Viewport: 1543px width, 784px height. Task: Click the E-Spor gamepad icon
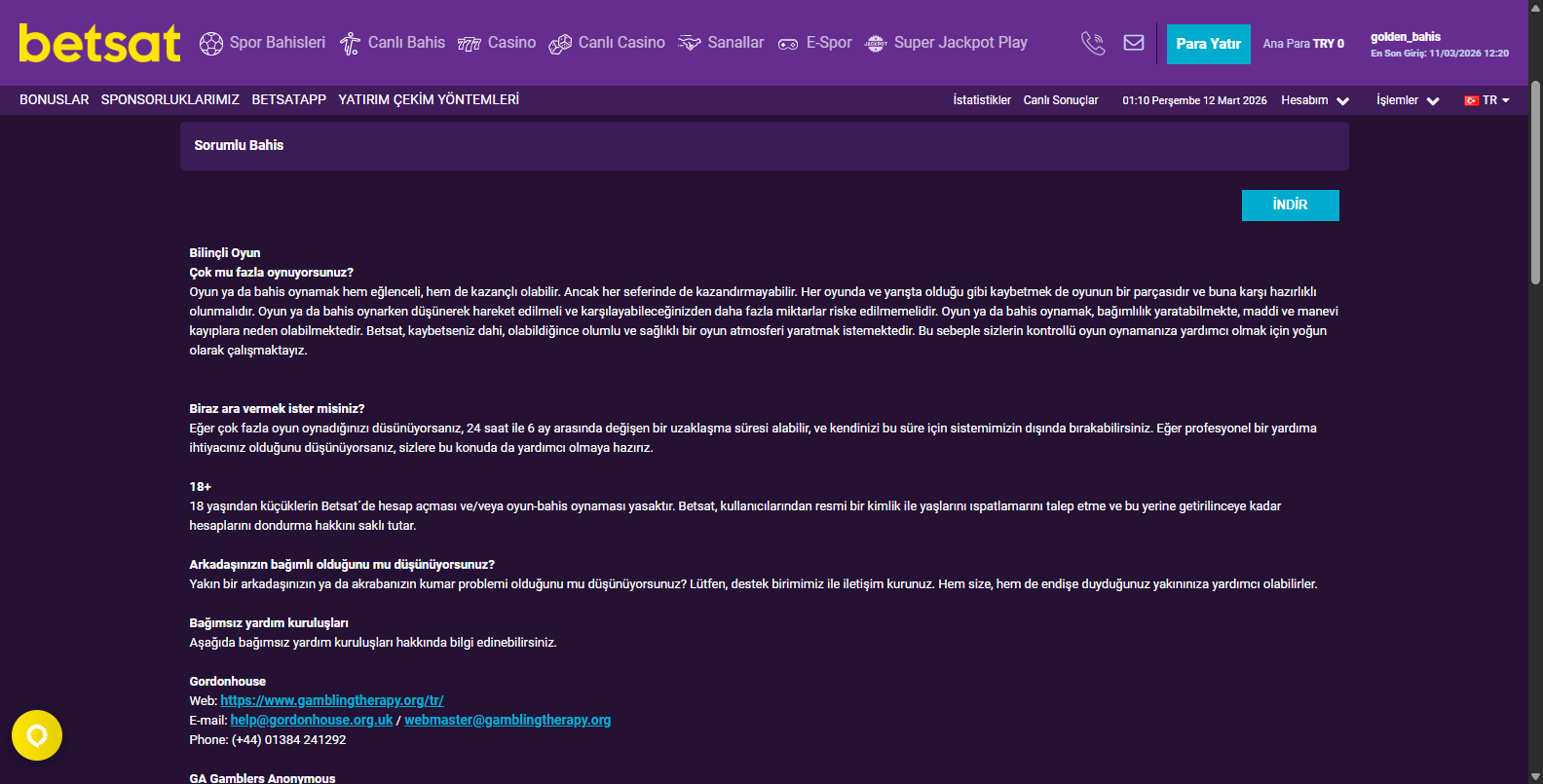click(788, 44)
